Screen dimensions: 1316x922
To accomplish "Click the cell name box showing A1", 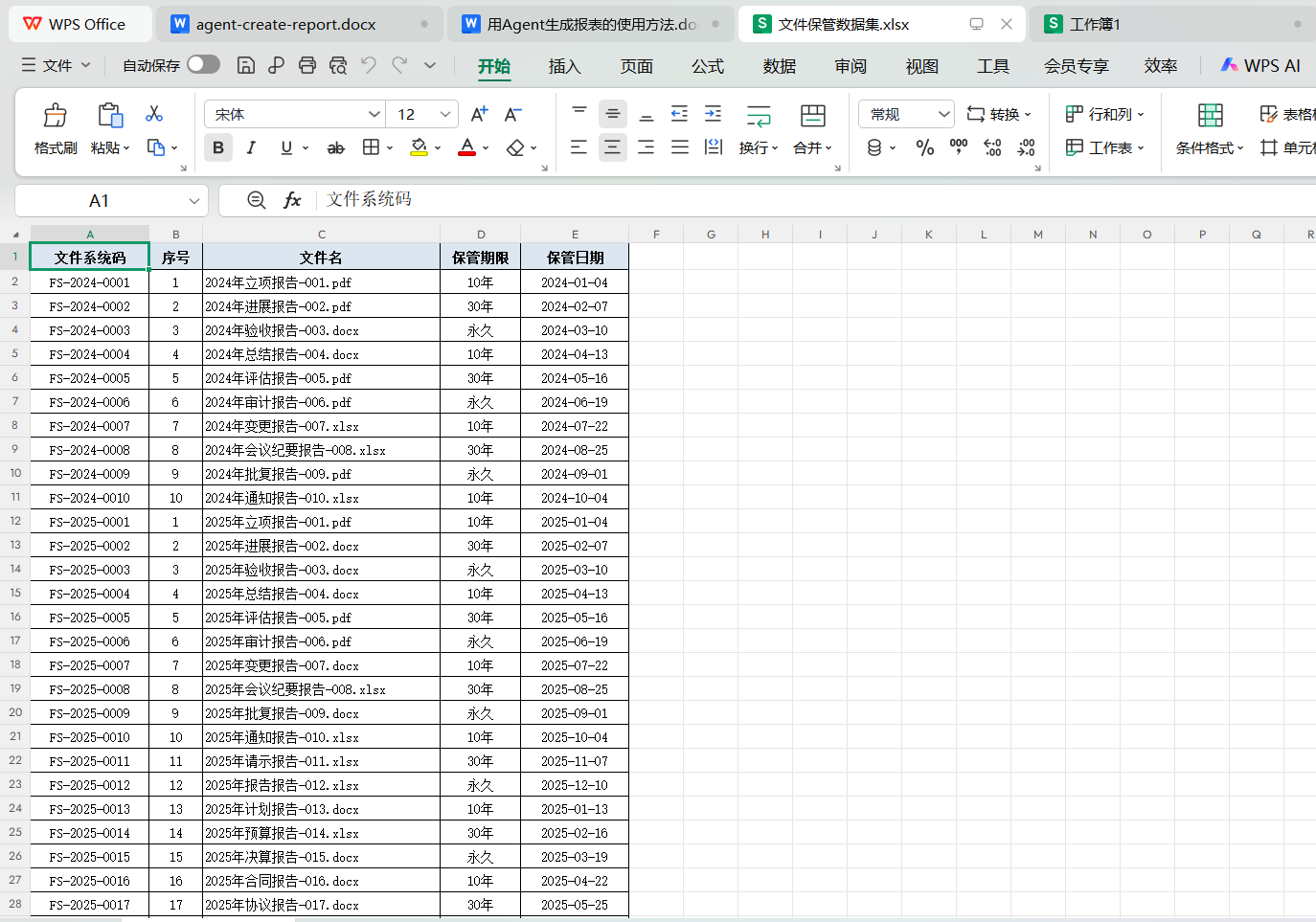I will 111,201.
